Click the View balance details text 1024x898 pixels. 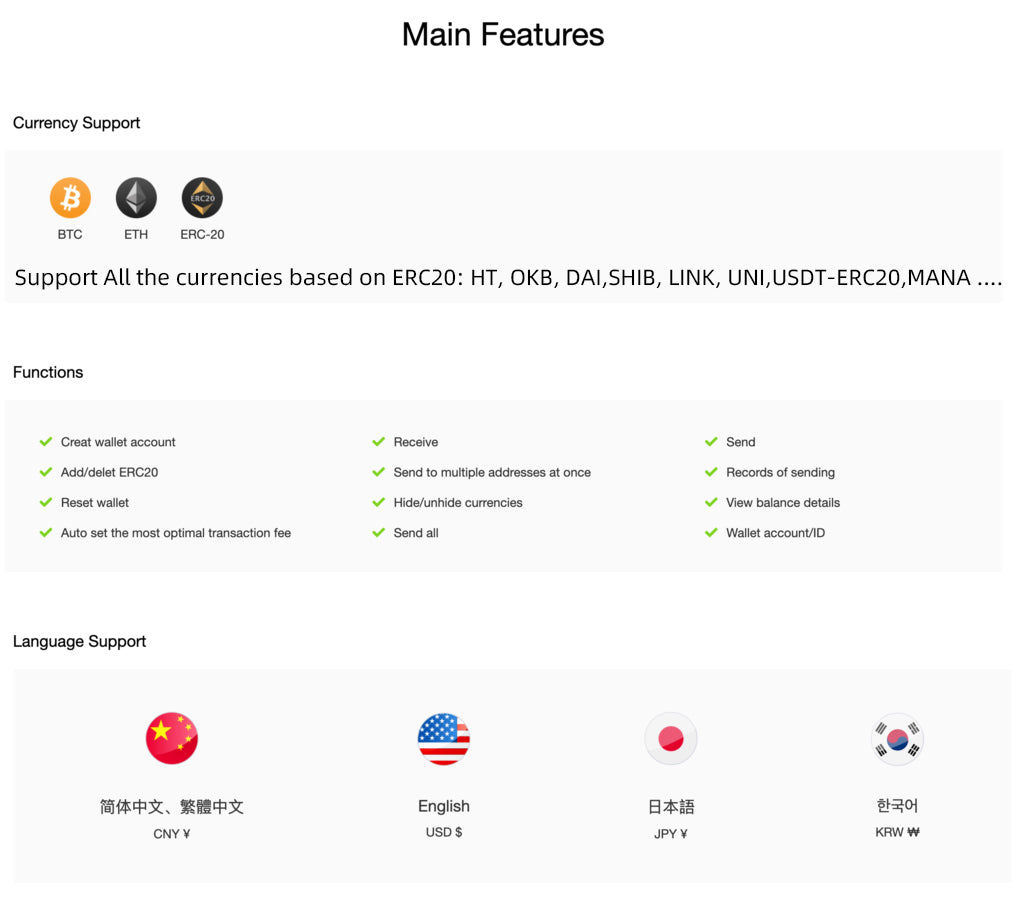point(783,503)
